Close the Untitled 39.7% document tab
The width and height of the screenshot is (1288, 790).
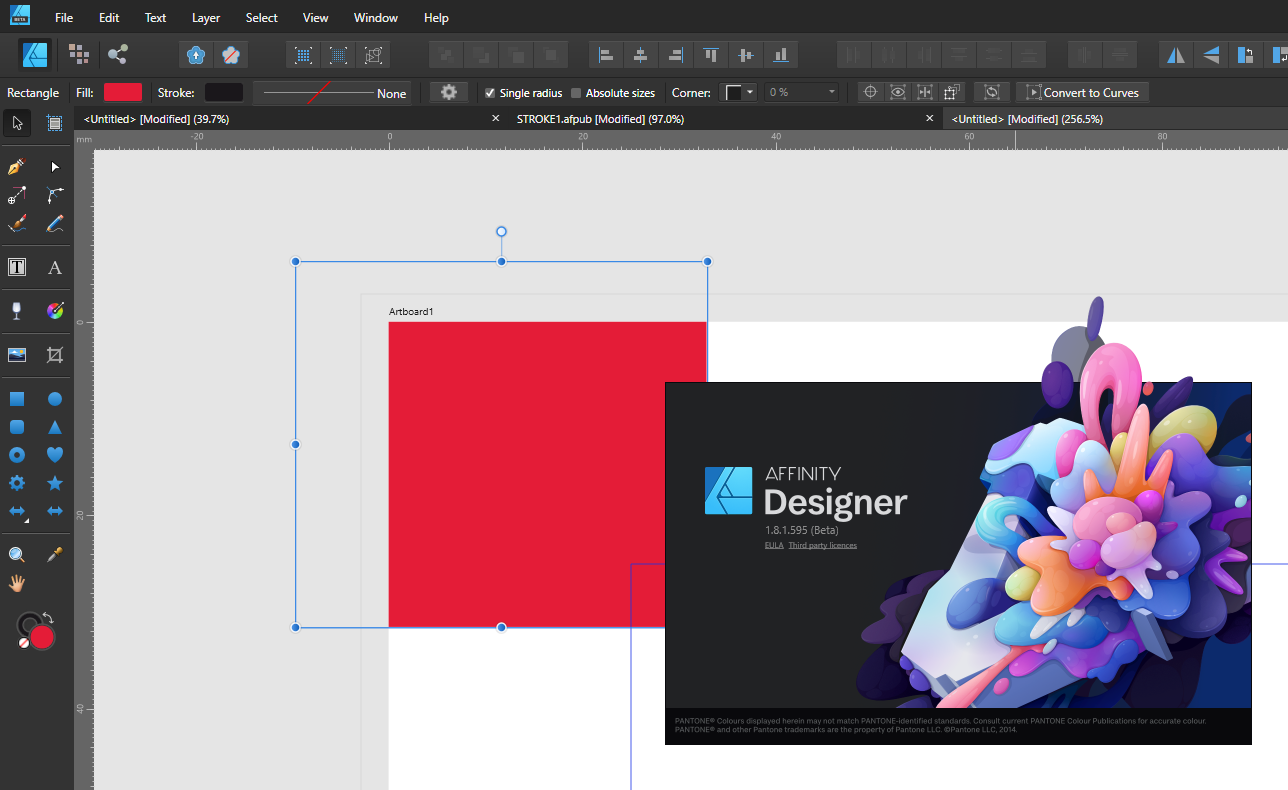pyautogui.click(x=495, y=118)
